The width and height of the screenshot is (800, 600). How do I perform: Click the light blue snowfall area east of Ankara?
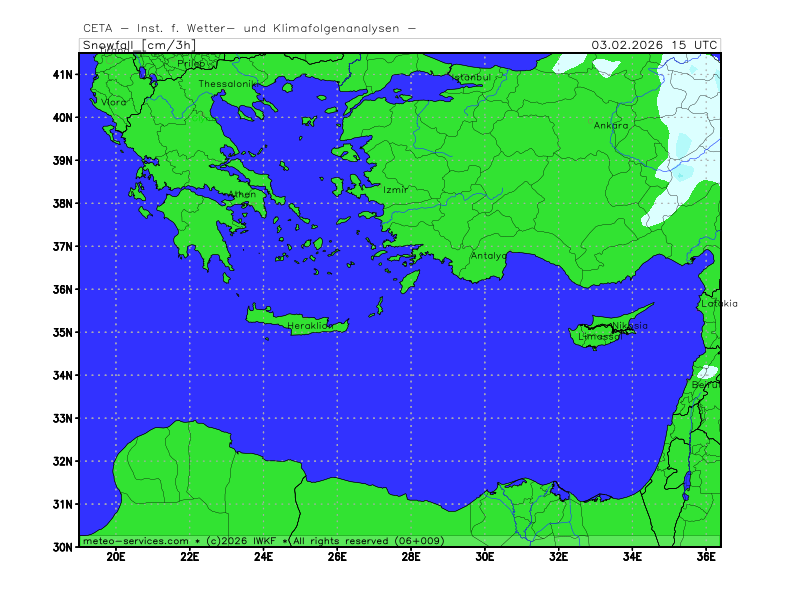point(684,150)
